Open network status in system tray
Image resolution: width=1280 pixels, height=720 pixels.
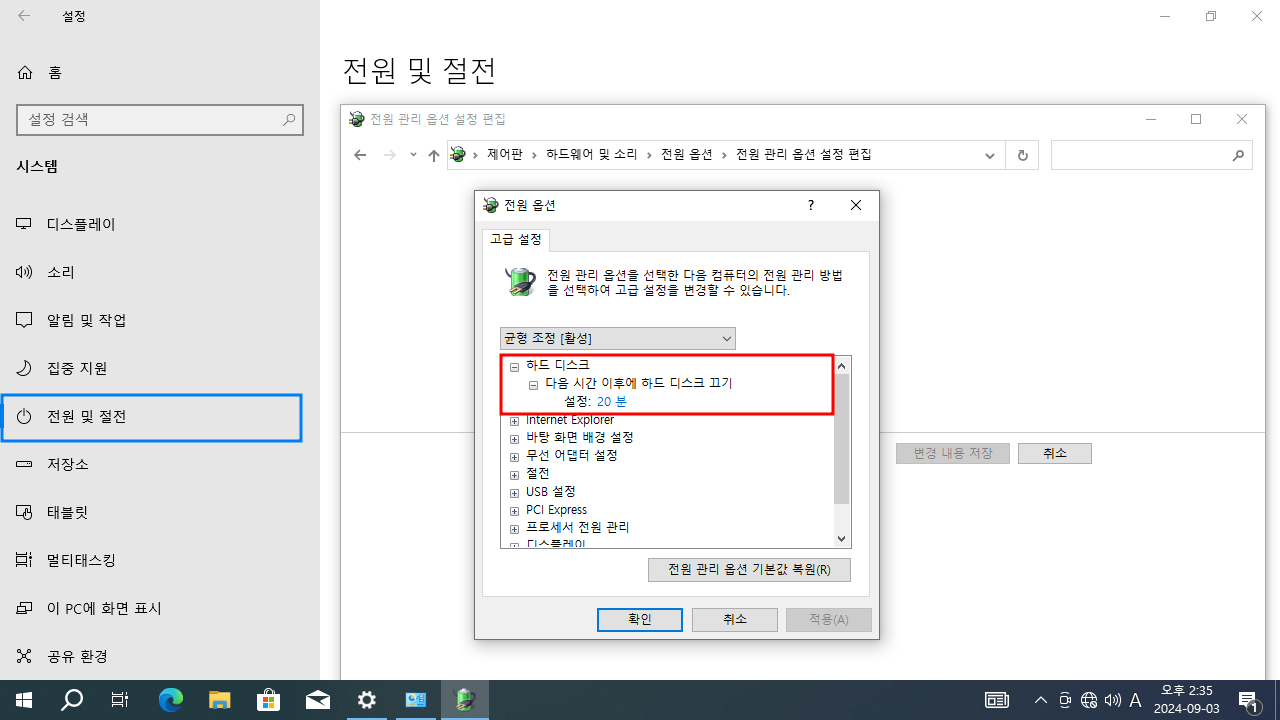(x=1089, y=700)
